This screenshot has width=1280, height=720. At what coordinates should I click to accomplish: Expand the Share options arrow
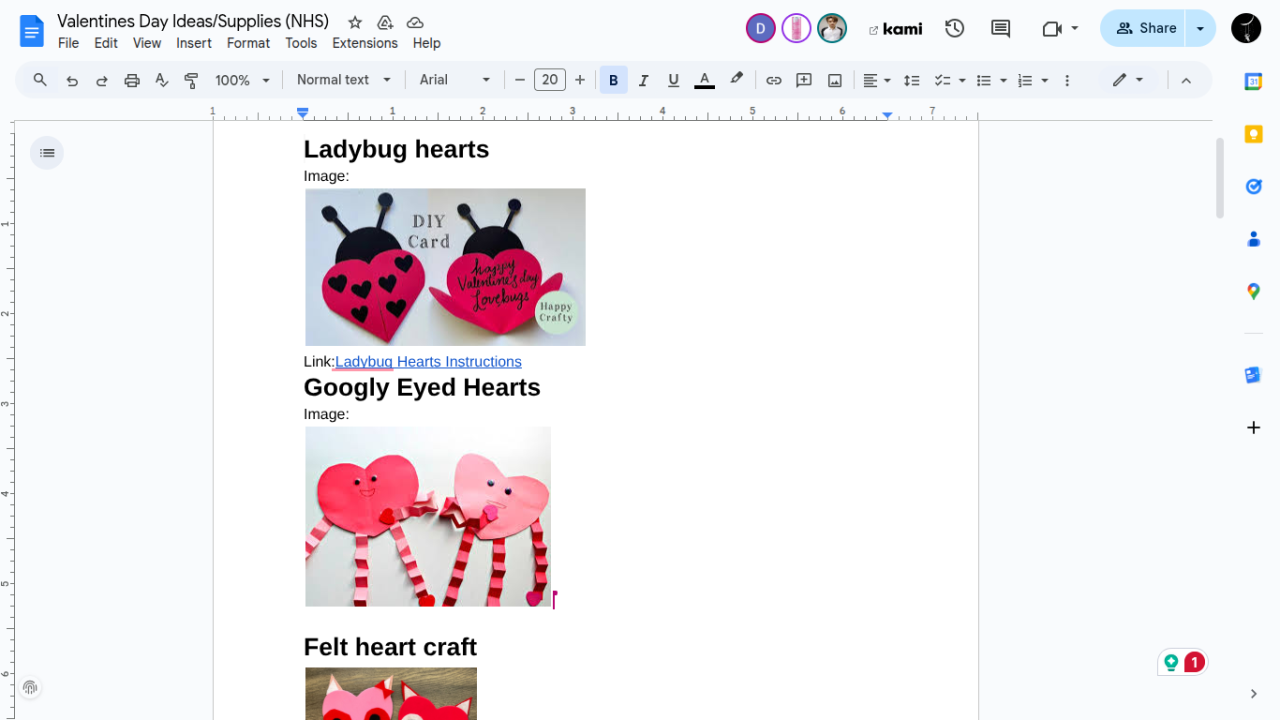1200,28
